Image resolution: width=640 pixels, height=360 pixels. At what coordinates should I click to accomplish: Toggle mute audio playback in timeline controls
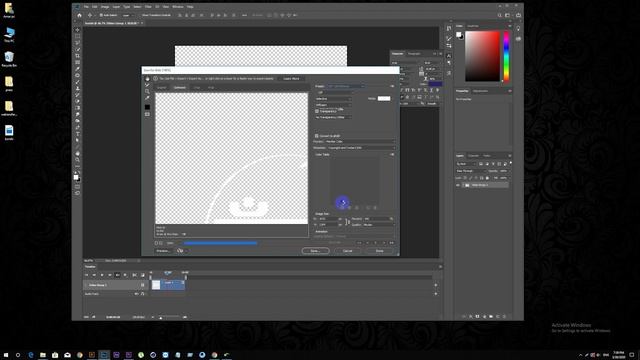tap(118, 275)
